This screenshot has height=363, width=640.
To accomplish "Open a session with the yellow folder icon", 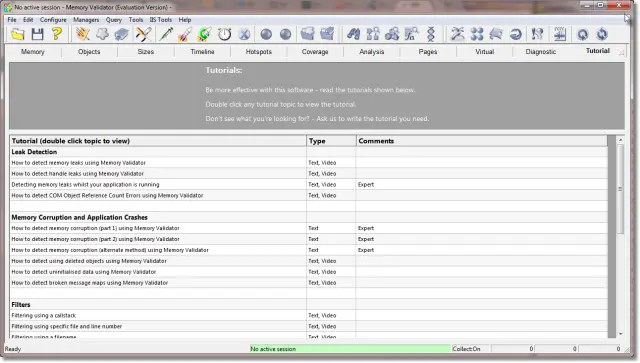I will (x=18, y=34).
